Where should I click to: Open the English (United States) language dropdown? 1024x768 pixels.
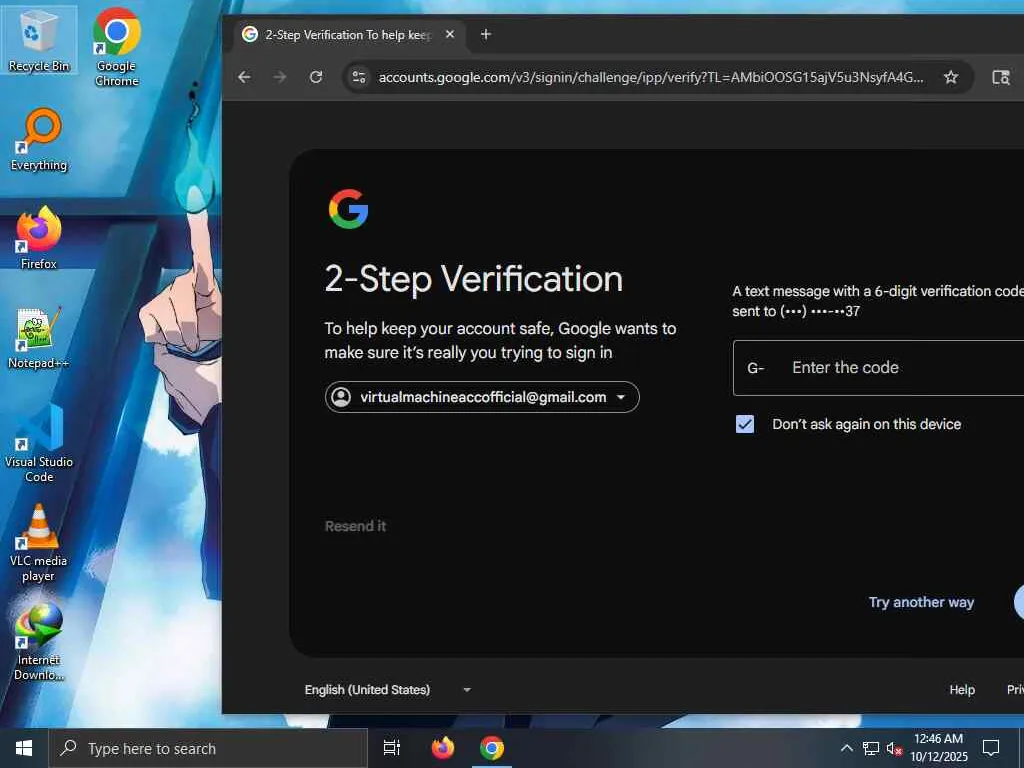click(387, 690)
